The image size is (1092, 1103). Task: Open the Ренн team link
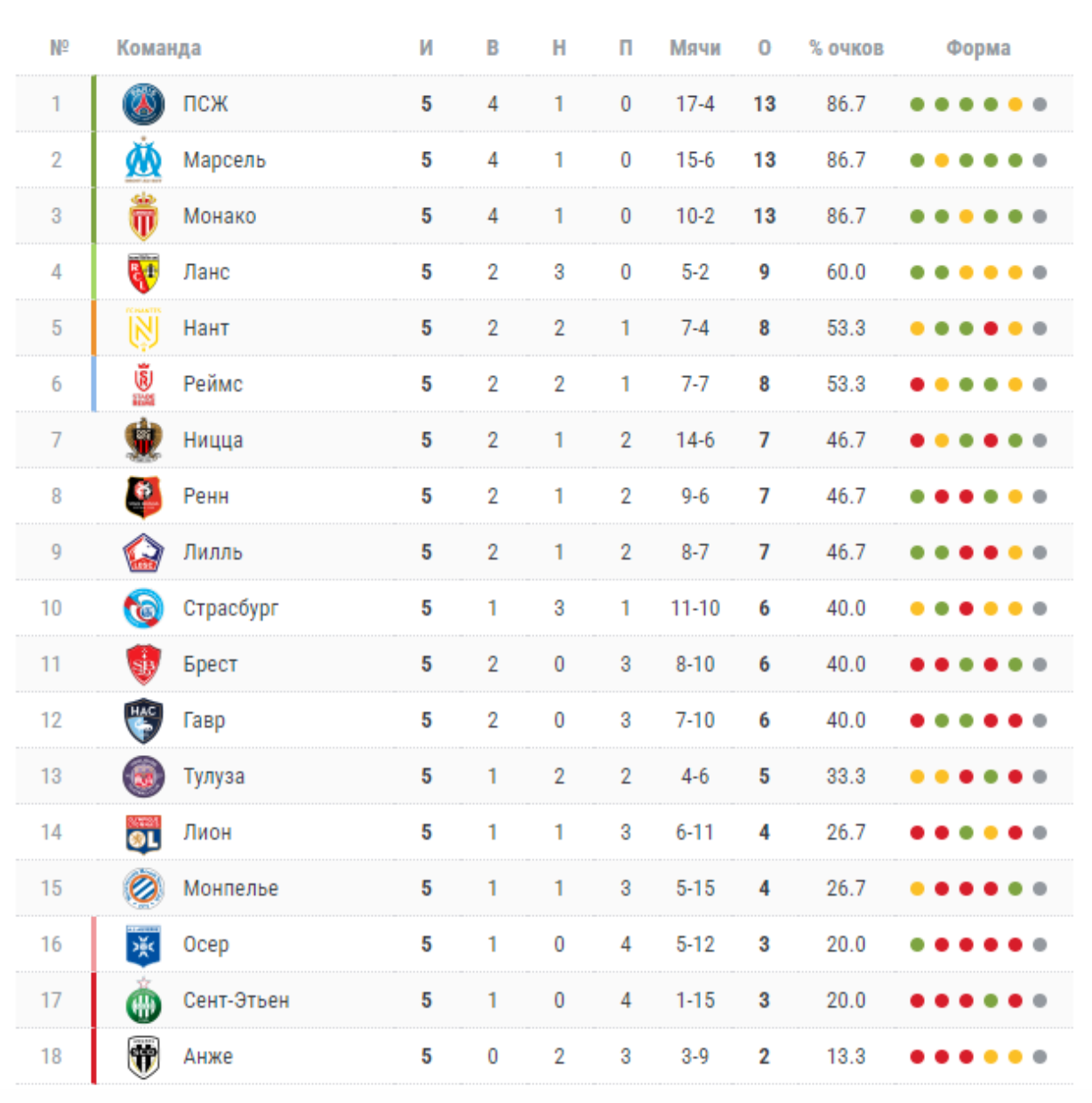click(205, 496)
